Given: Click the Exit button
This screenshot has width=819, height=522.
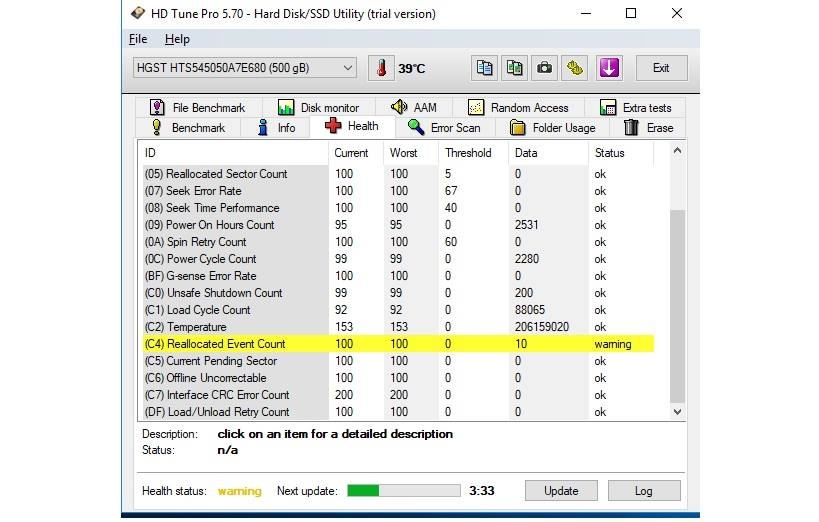Looking at the screenshot, I should click(x=661, y=68).
